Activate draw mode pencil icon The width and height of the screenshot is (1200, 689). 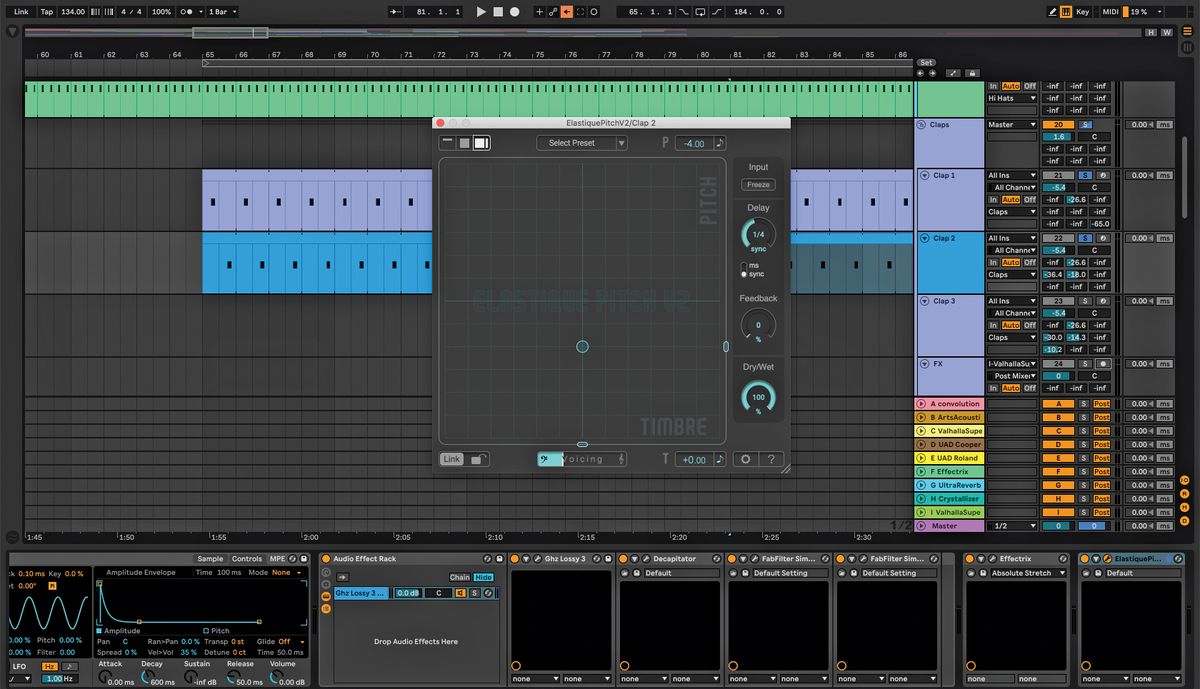[1052, 11]
